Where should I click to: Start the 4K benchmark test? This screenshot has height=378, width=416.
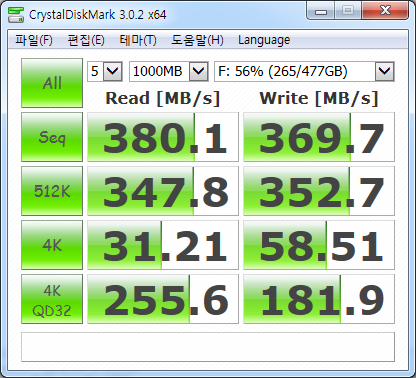[52, 245]
